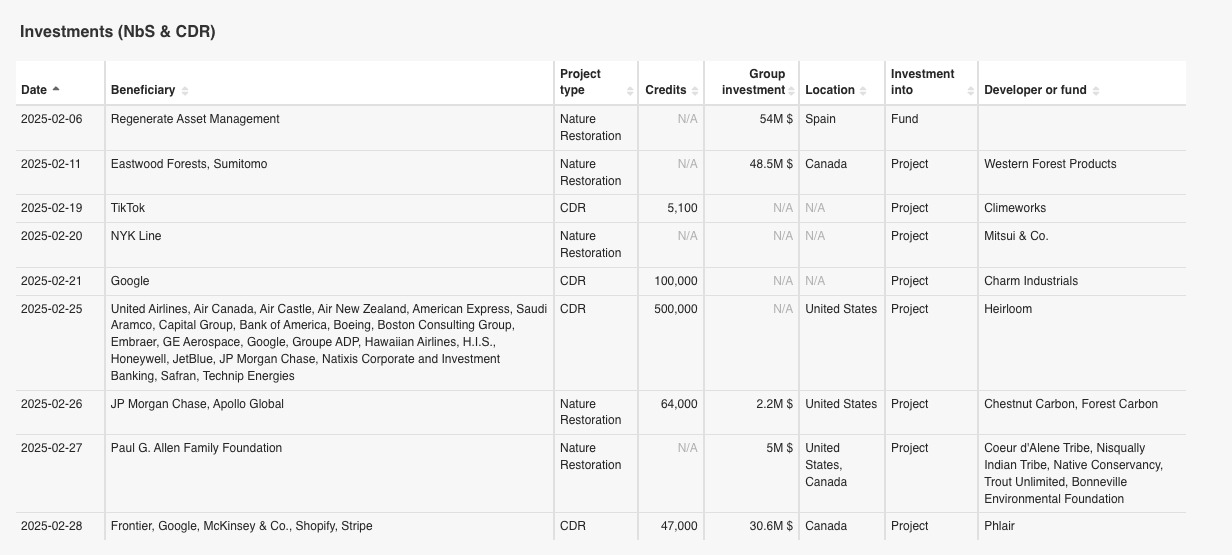Click the Developer or fund sort icon
Viewport: 1232px width, 555px height.
(1096, 91)
